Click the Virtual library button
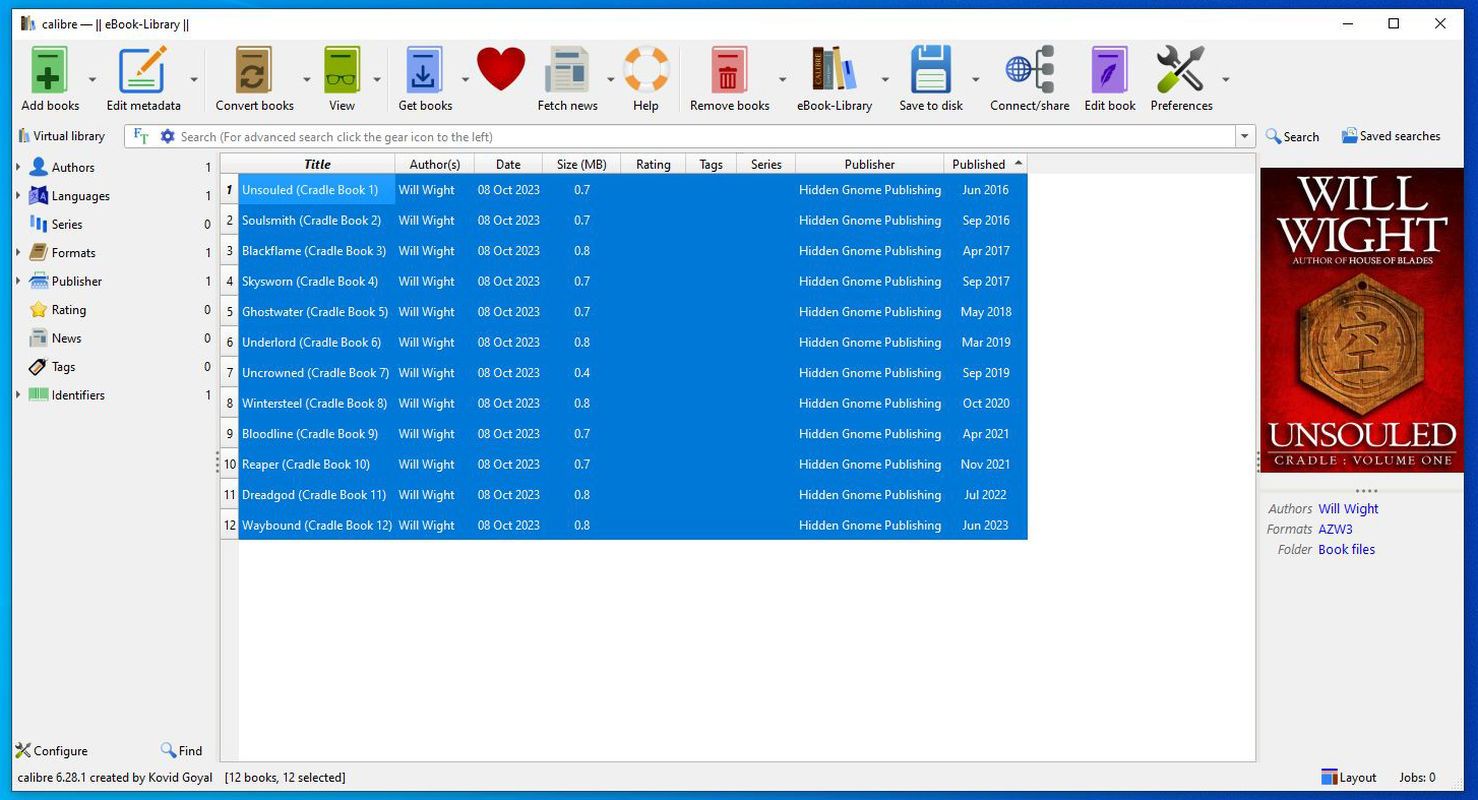This screenshot has height=800, width=1478. click(x=61, y=136)
